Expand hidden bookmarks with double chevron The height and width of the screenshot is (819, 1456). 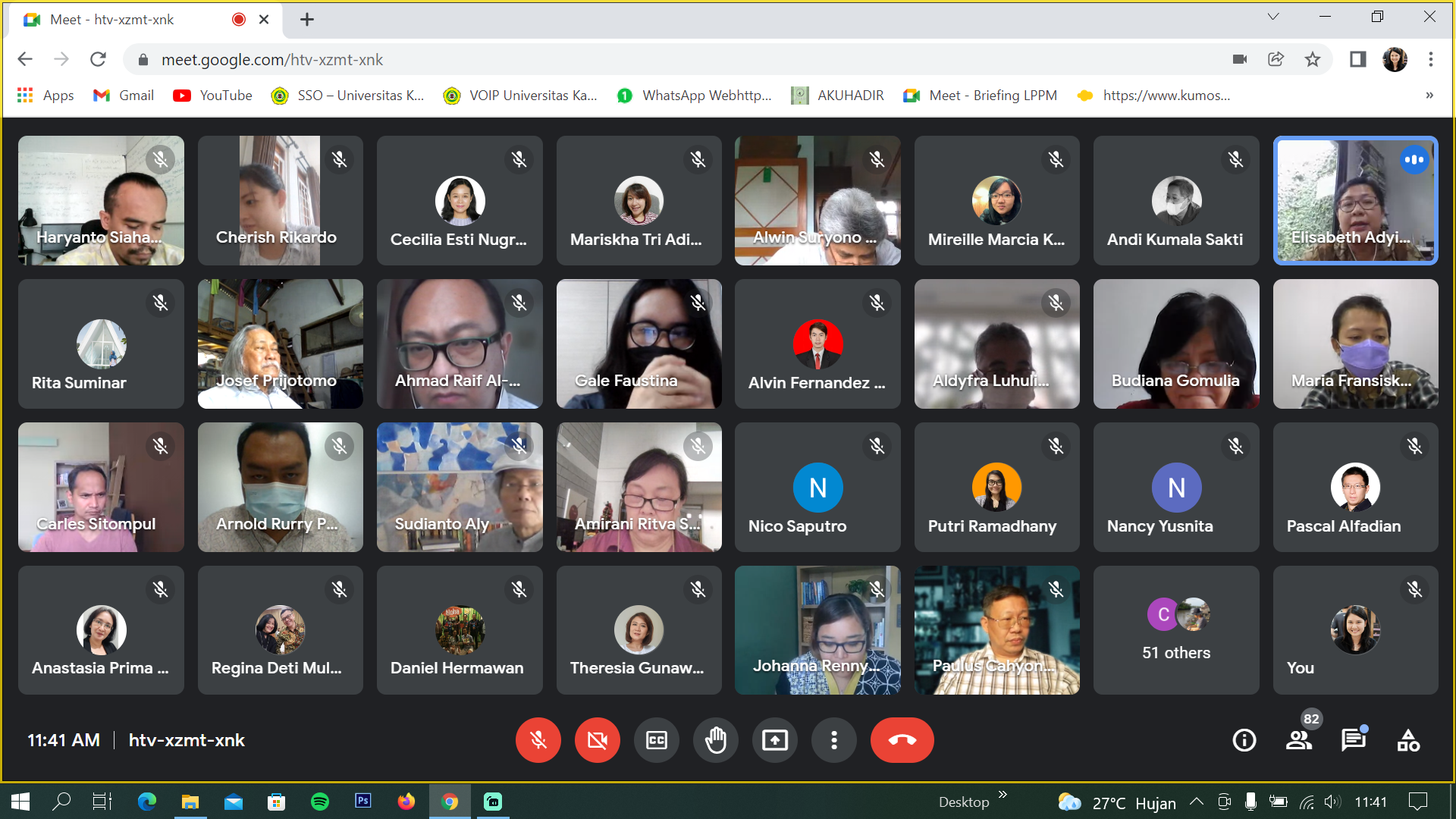[1429, 96]
